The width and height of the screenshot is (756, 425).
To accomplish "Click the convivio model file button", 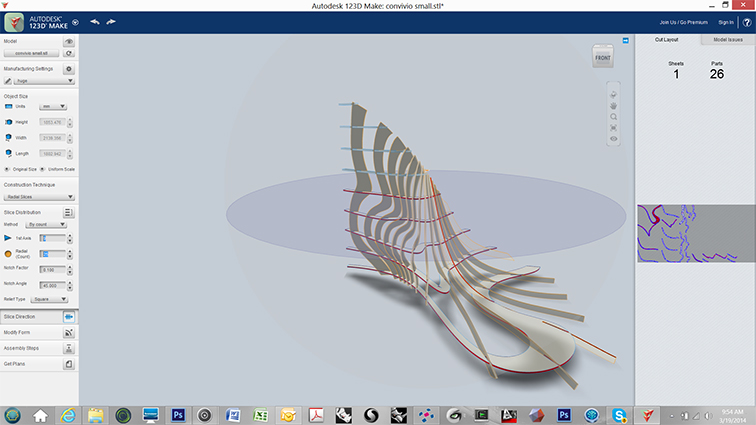I will (x=31, y=53).
